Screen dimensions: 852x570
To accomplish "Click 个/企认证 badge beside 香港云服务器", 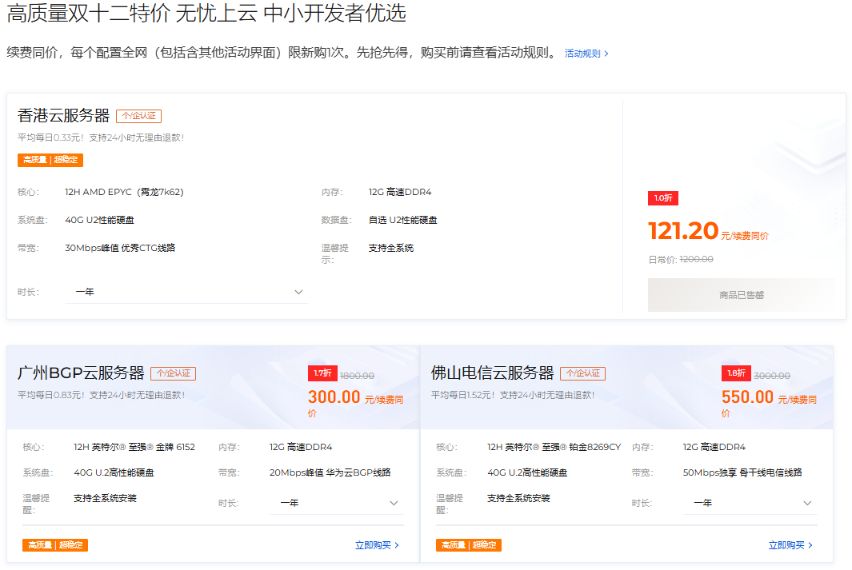I will [139, 116].
